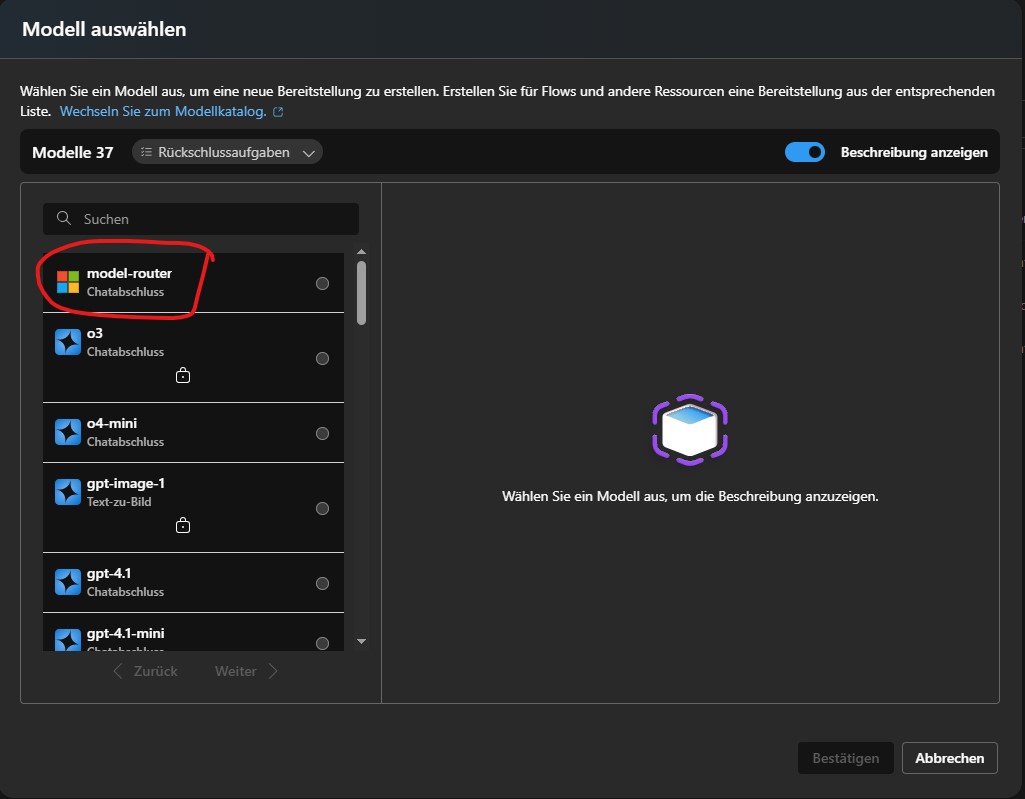Click the Chatabschluss label under o4-mini
The height and width of the screenshot is (799, 1025).
pos(126,442)
